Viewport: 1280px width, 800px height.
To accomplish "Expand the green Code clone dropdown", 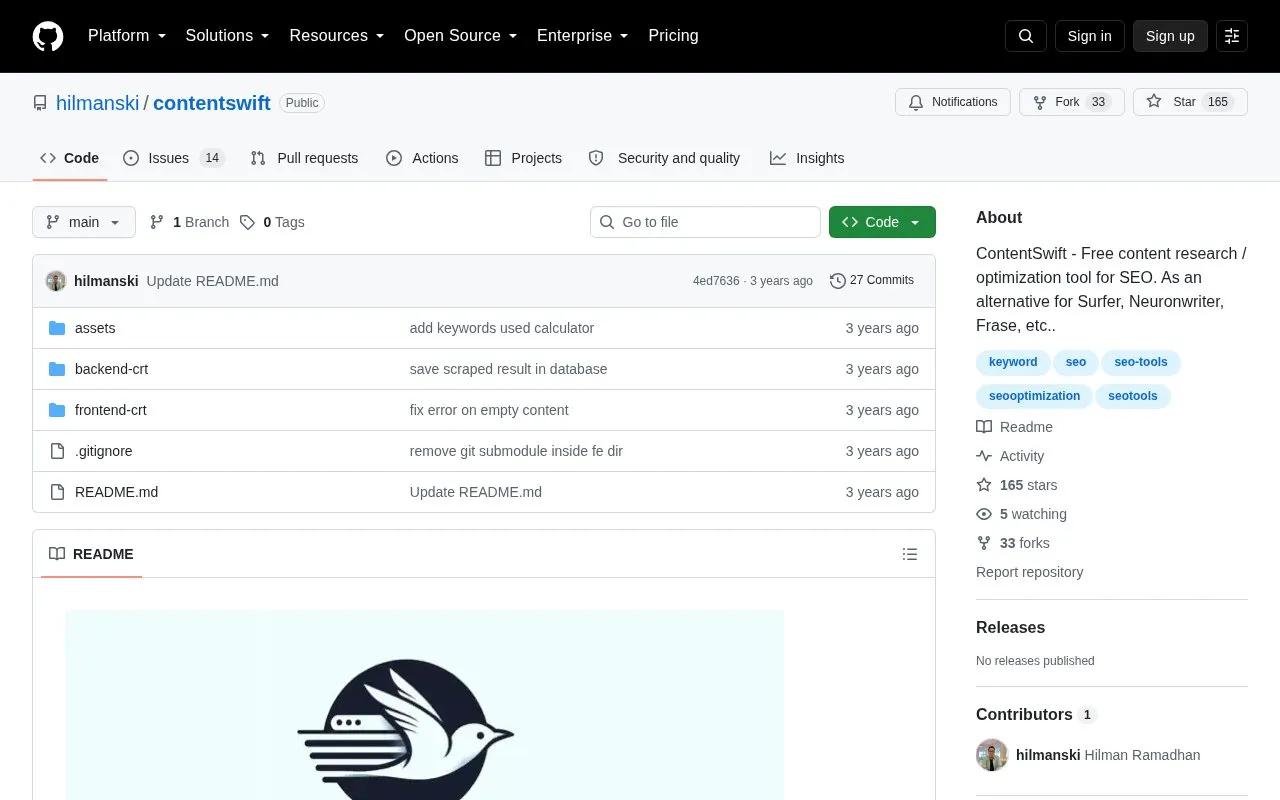I will click(882, 222).
